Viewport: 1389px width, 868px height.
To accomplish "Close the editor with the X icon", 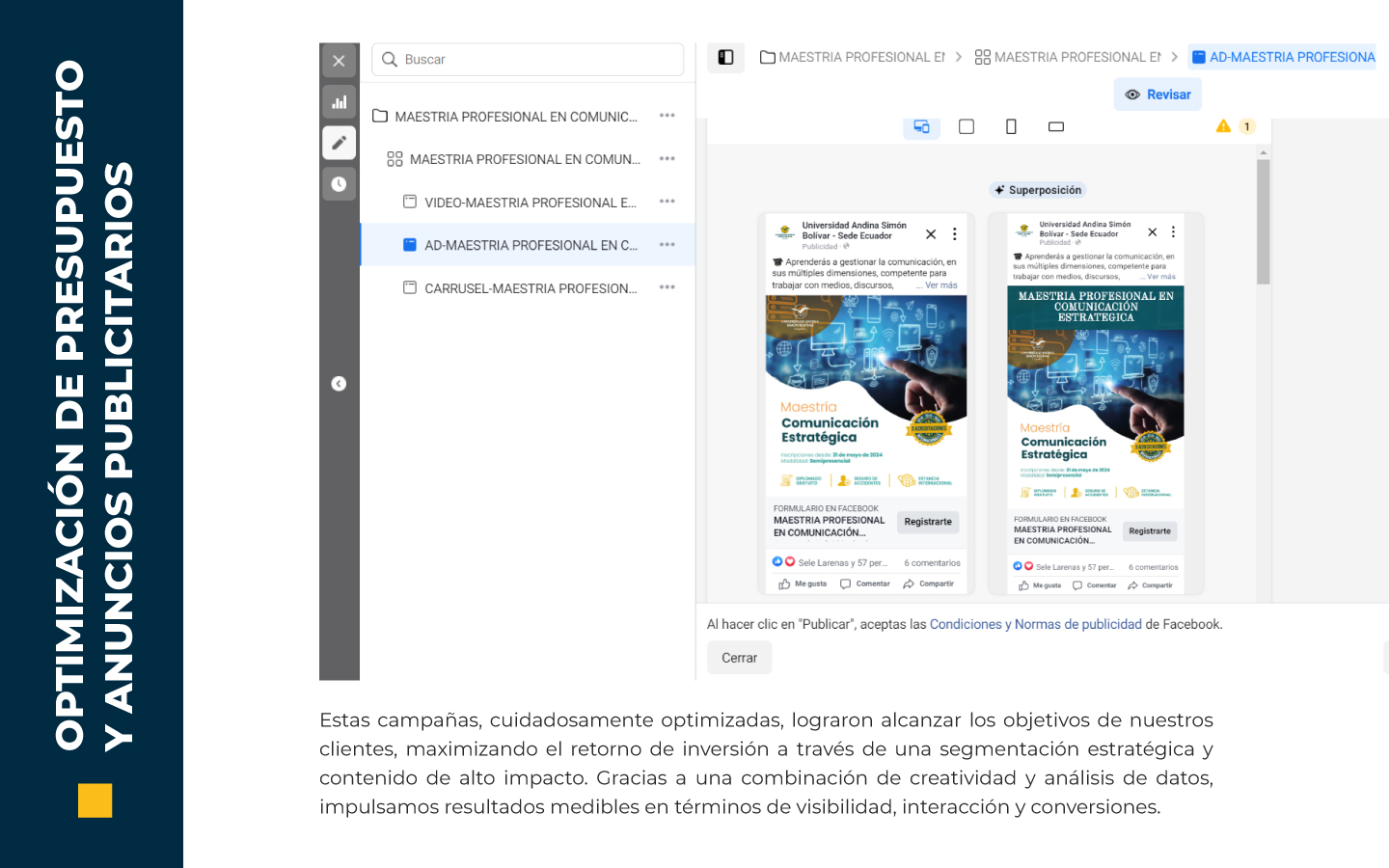I will [339, 61].
